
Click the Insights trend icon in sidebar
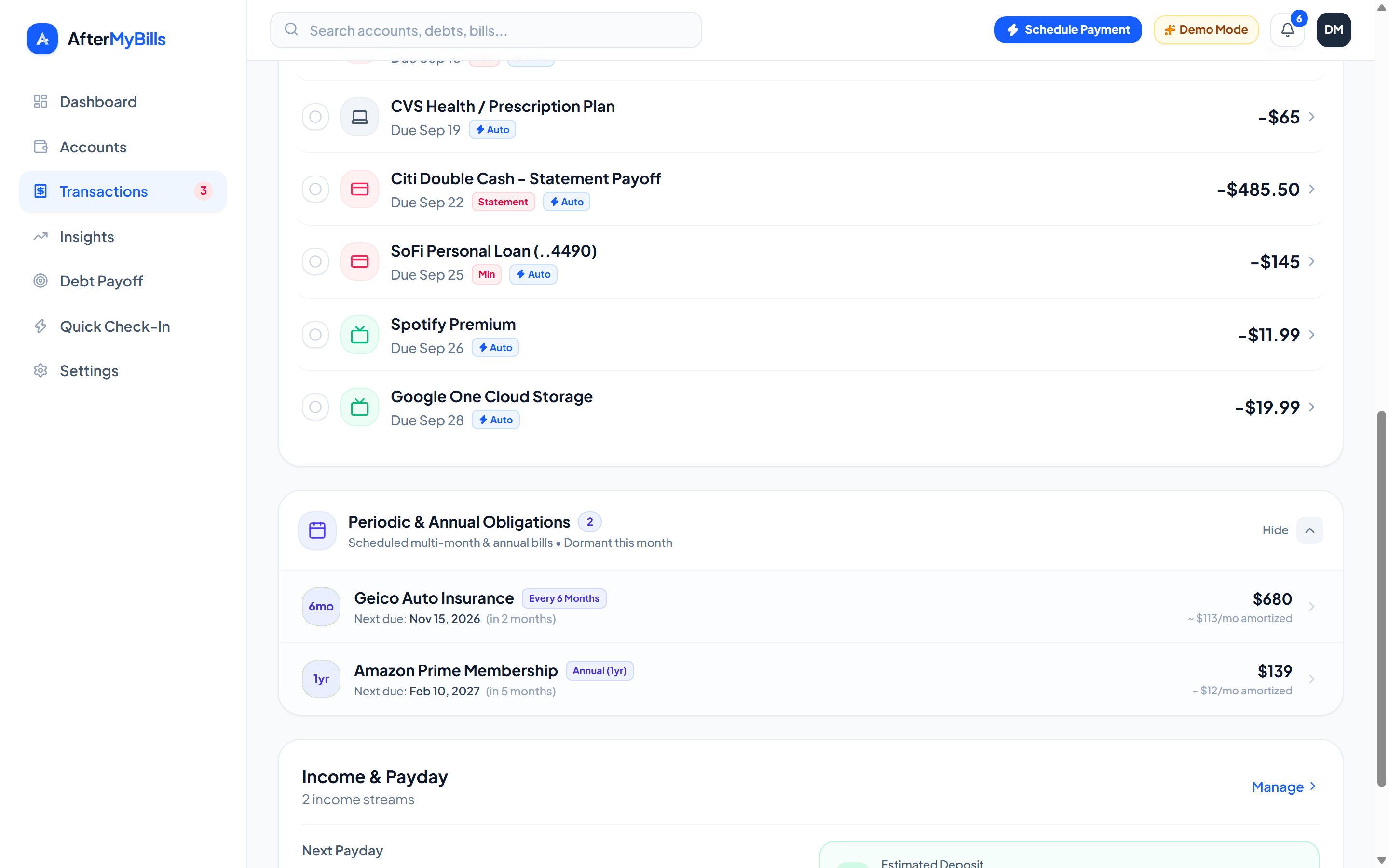(x=40, y=236)
